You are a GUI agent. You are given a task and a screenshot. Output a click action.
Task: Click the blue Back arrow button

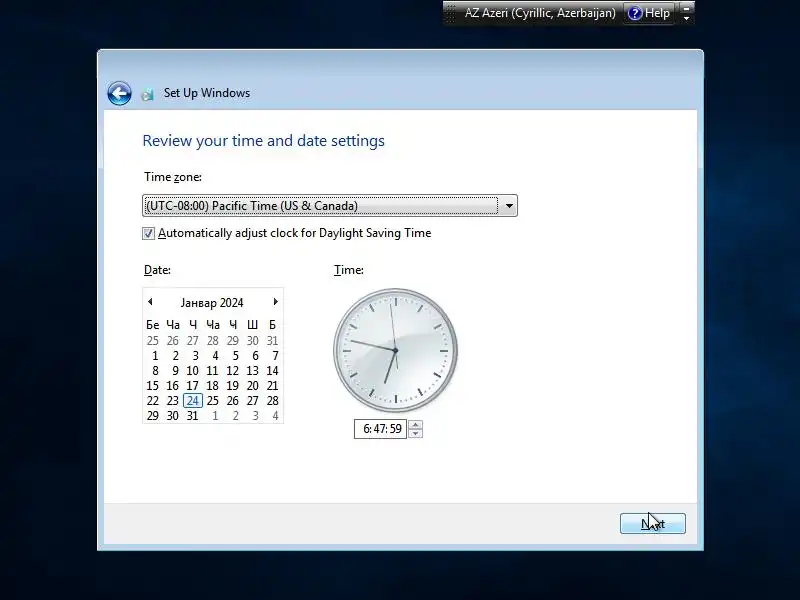[119, 93]
